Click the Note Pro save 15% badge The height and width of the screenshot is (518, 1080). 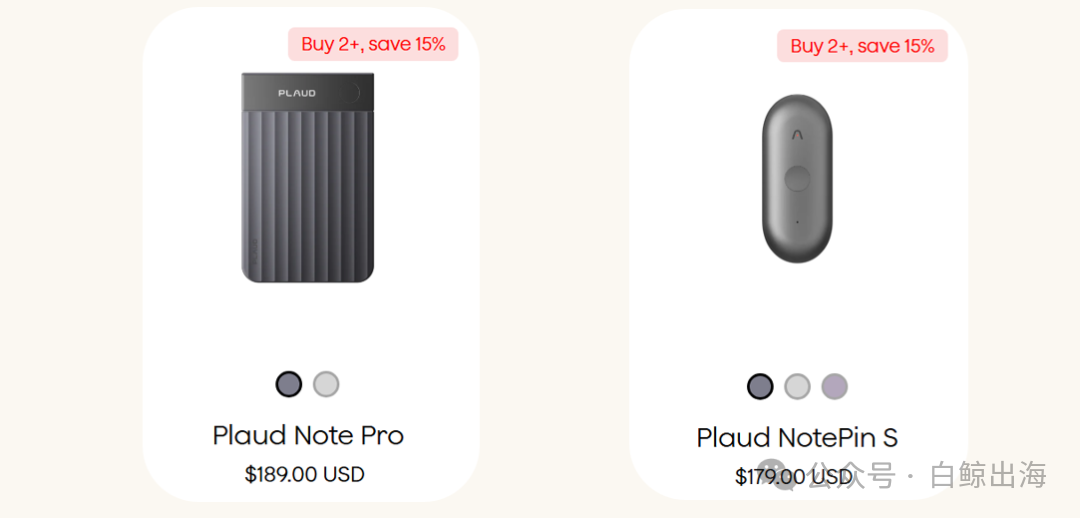(373, 45)
